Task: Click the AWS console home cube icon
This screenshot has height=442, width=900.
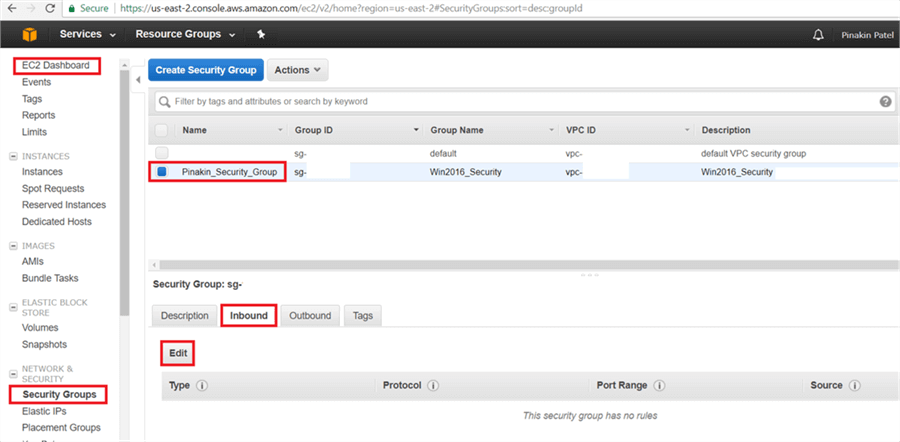Action: coord(30,34)
